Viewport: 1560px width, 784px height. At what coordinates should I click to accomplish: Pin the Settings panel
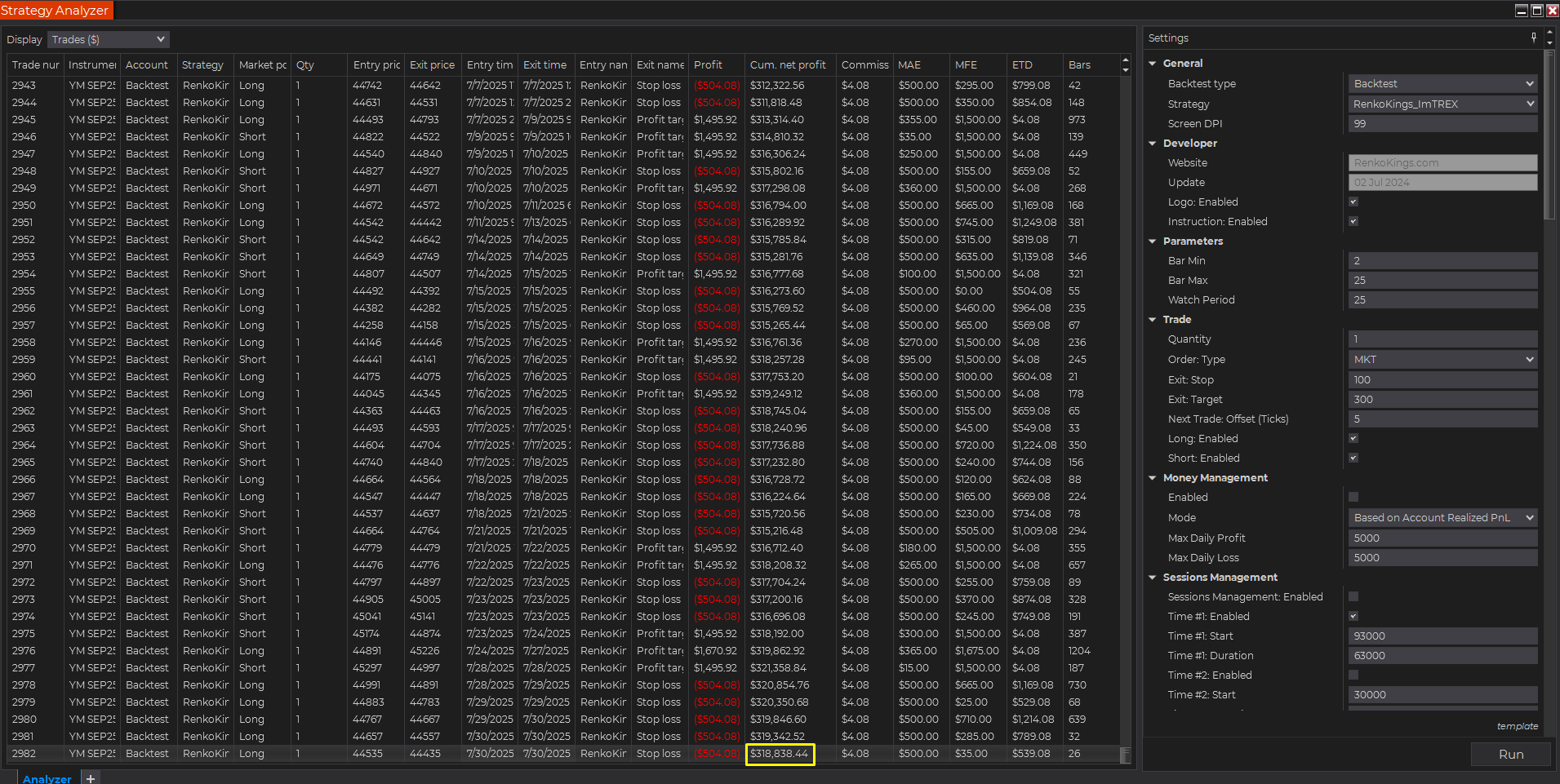[x=1533, y=38]
